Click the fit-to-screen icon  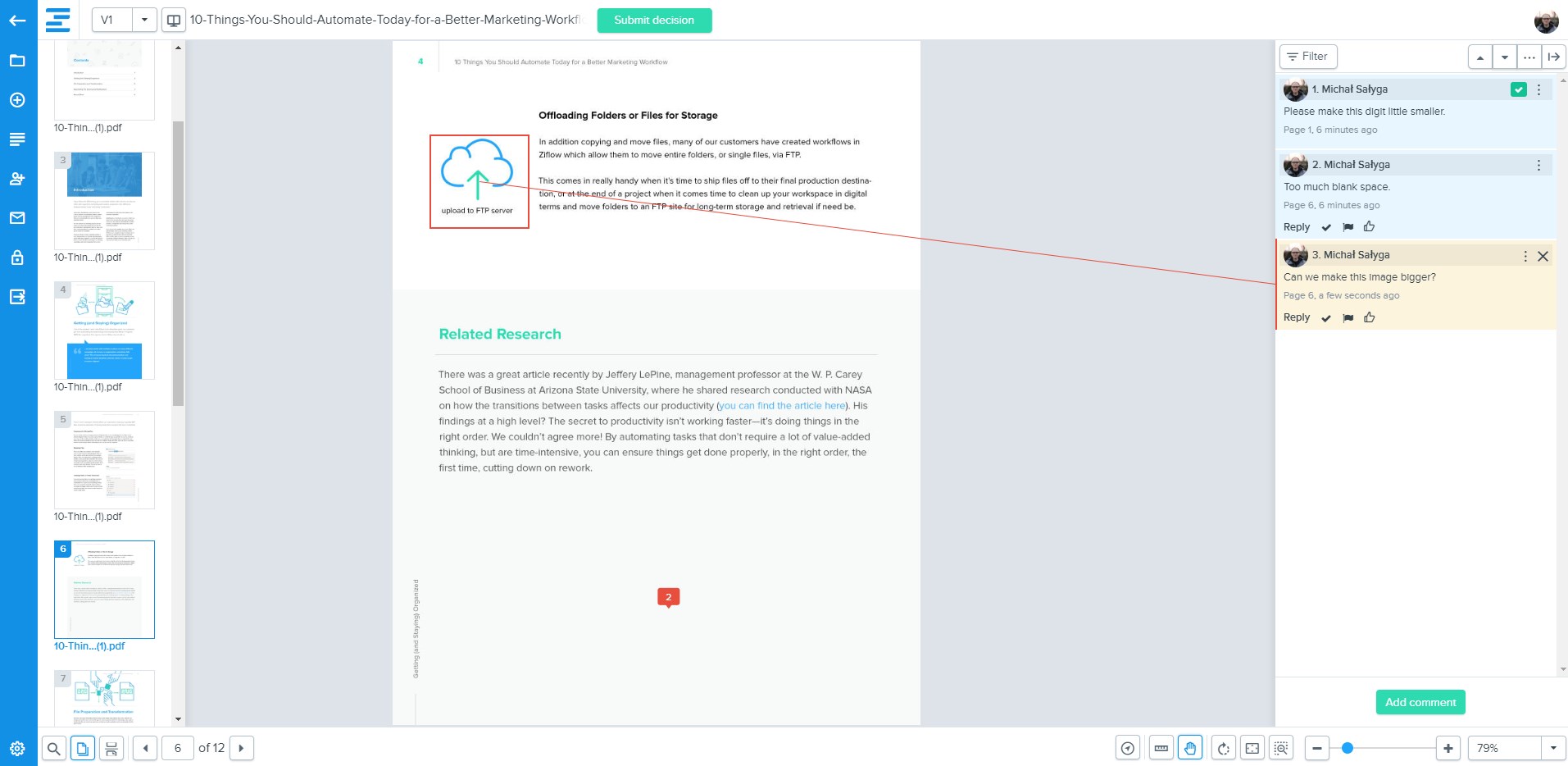click(x=1252, y=748)
